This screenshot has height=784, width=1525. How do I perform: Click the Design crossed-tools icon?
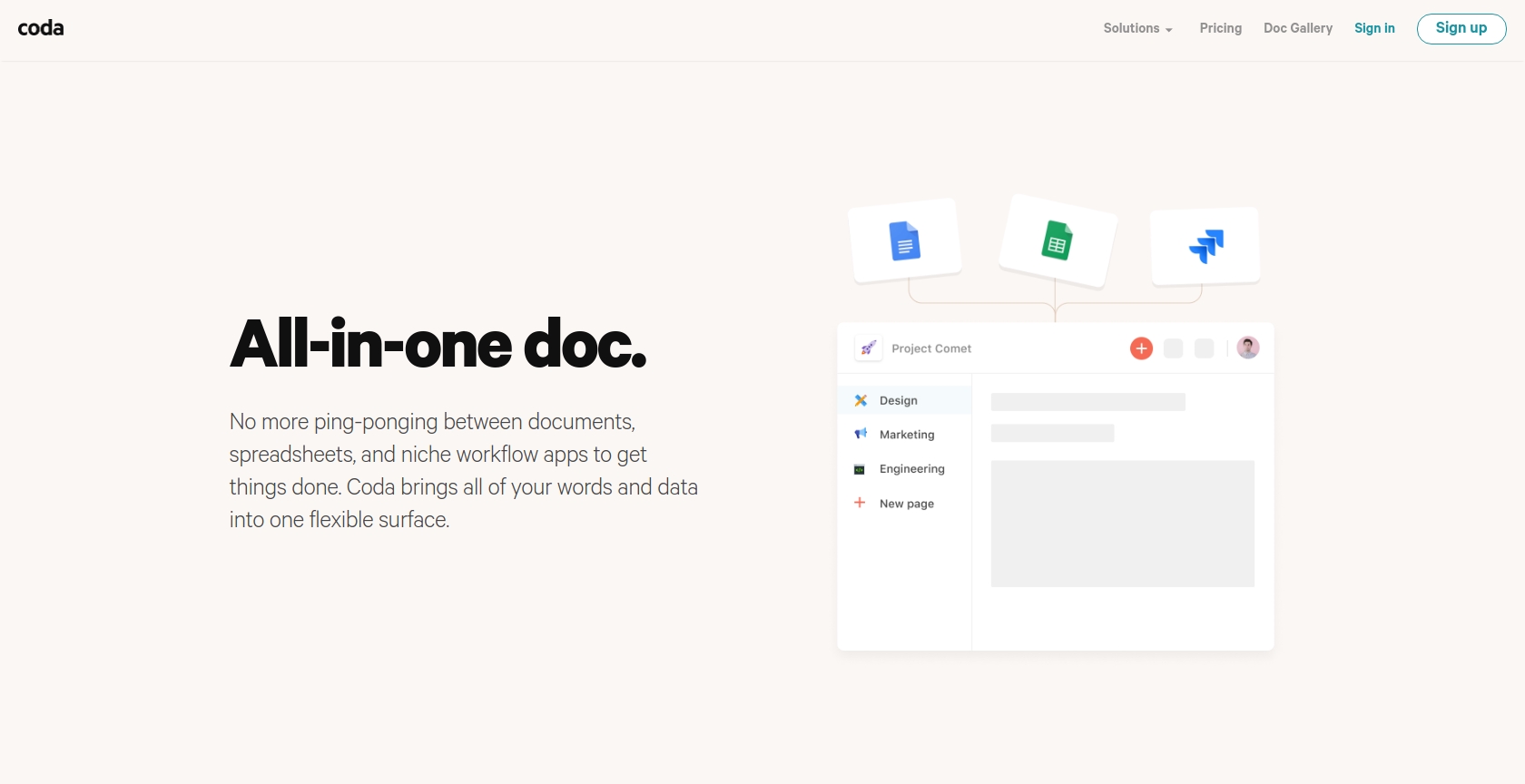tap(861, 400)
